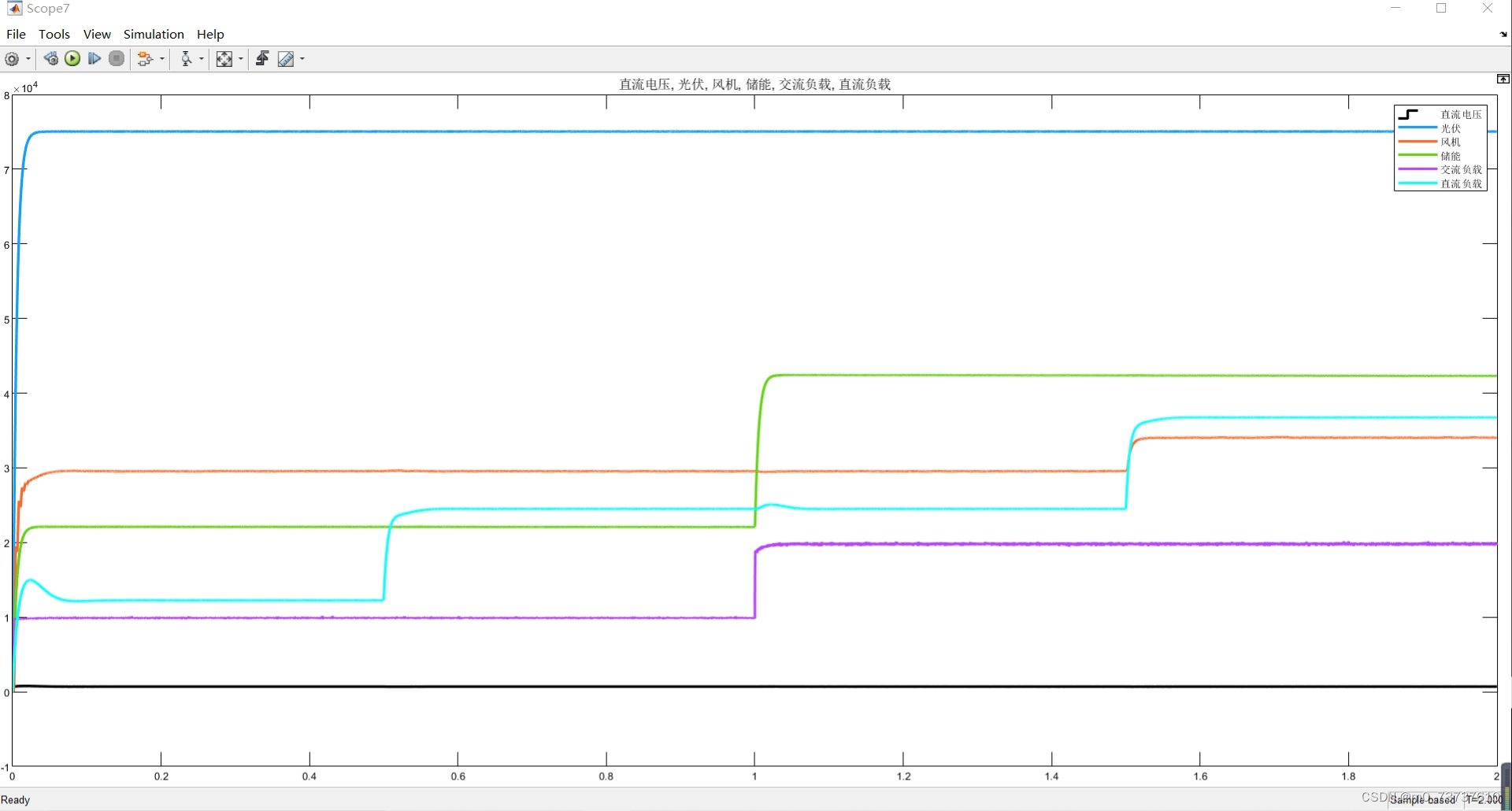Close the Scope7 window
1512x811 pixels.
click(1488, 8)
